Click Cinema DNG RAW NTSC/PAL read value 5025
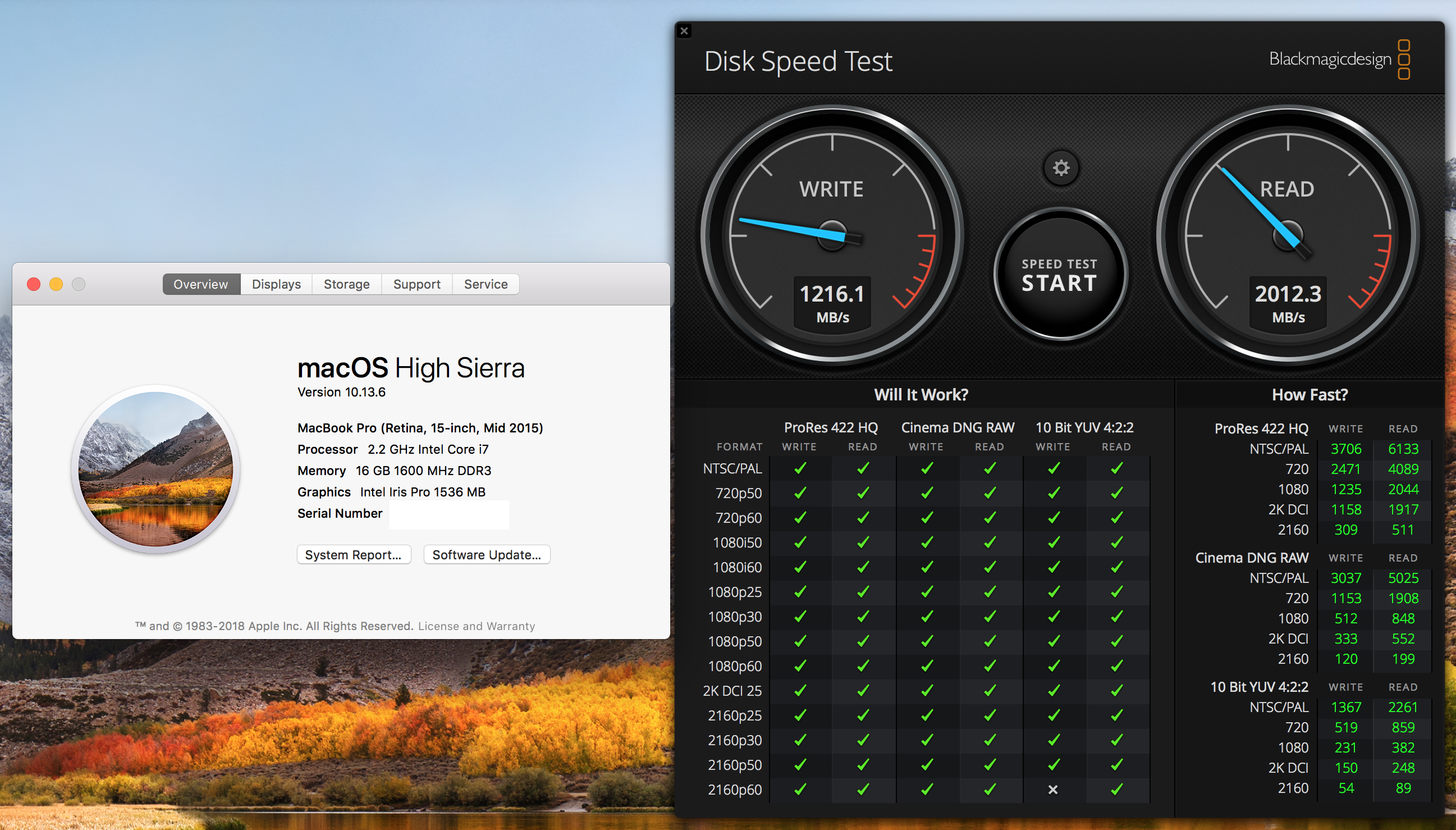 (1403, 578)
